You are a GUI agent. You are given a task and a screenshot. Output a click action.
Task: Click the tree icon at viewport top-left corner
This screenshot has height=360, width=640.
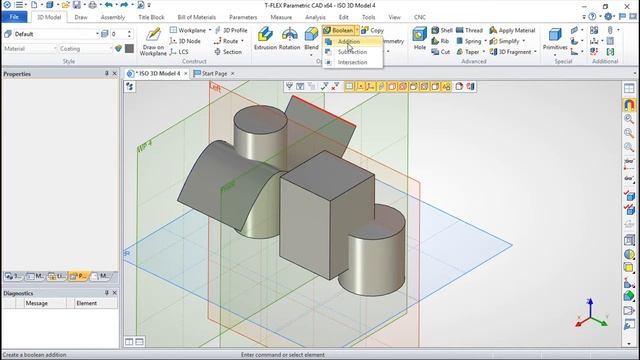[x=130, y=87]
